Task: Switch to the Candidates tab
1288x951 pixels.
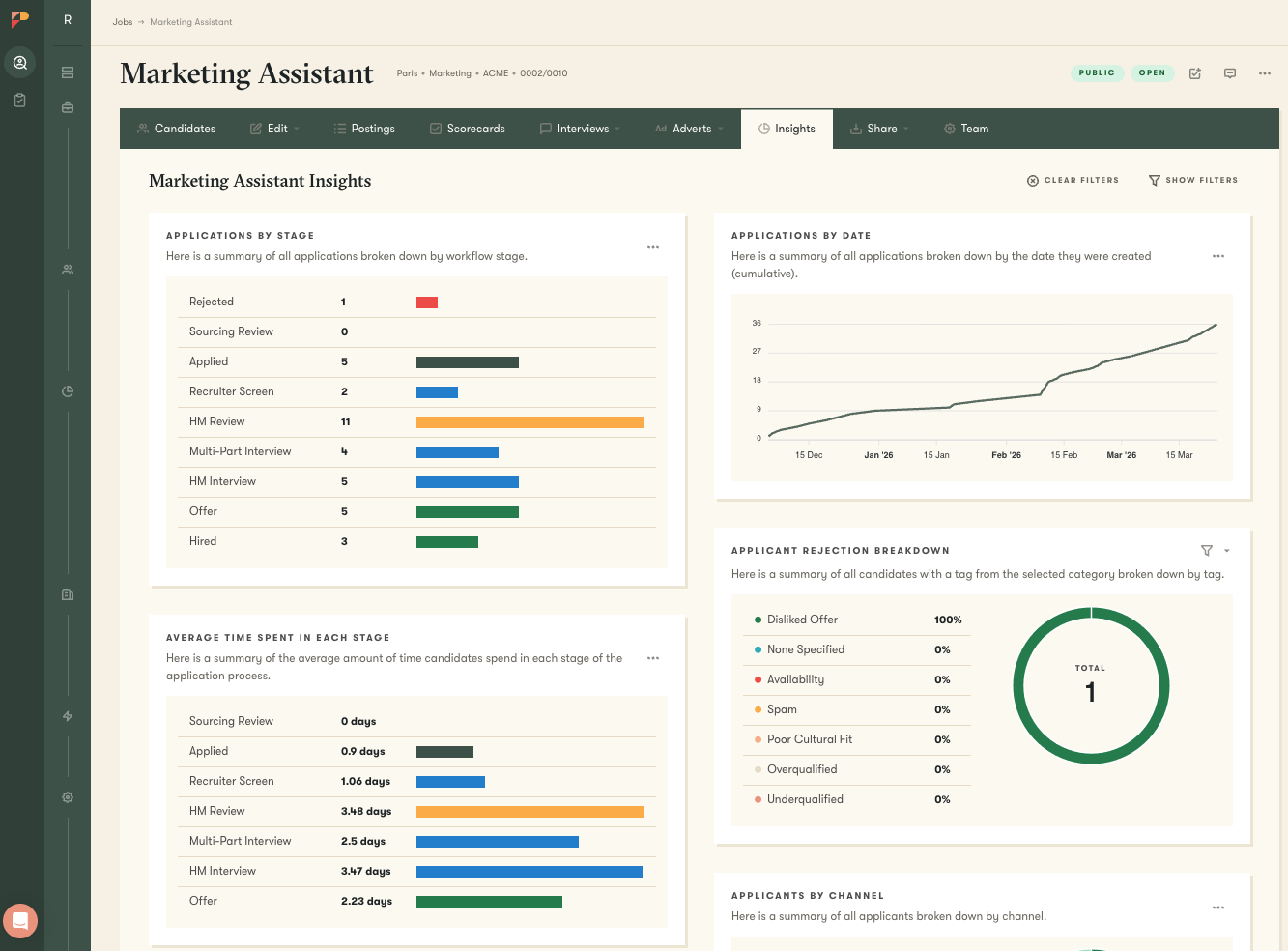Action: point(176,128)
